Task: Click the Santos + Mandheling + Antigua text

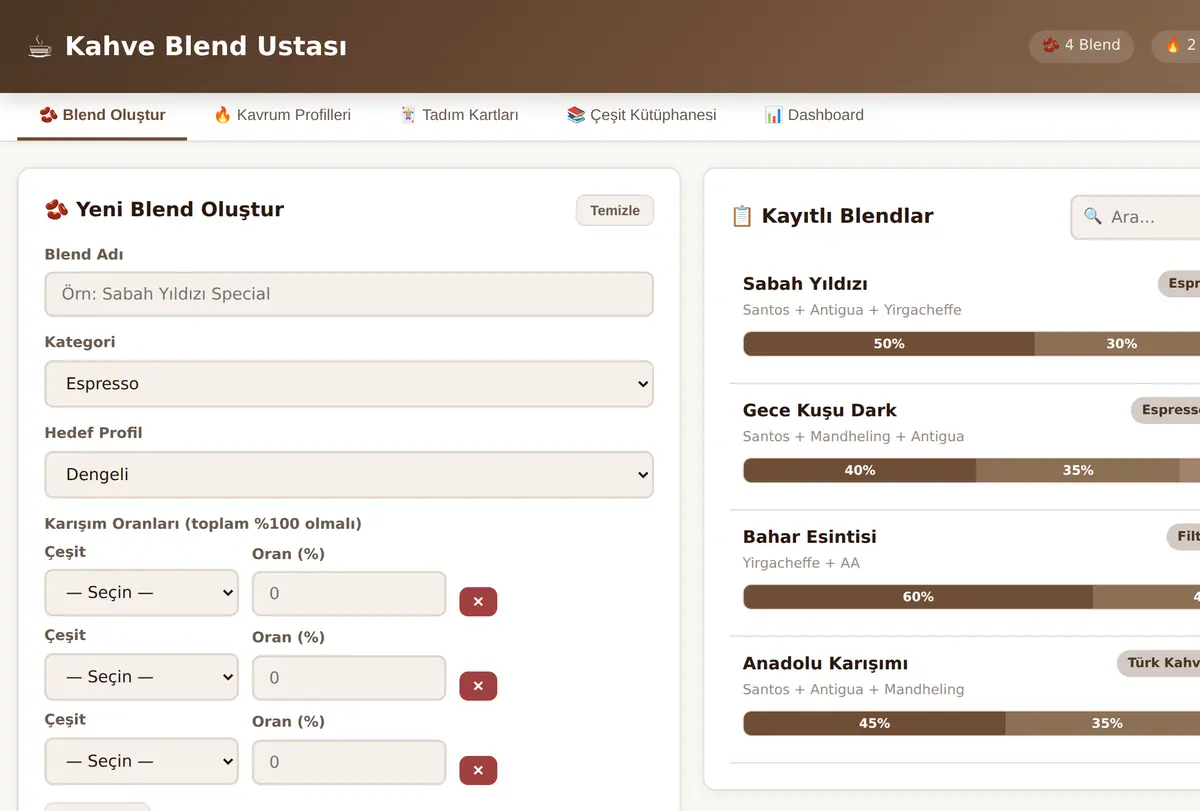Action: pos(854,436)
